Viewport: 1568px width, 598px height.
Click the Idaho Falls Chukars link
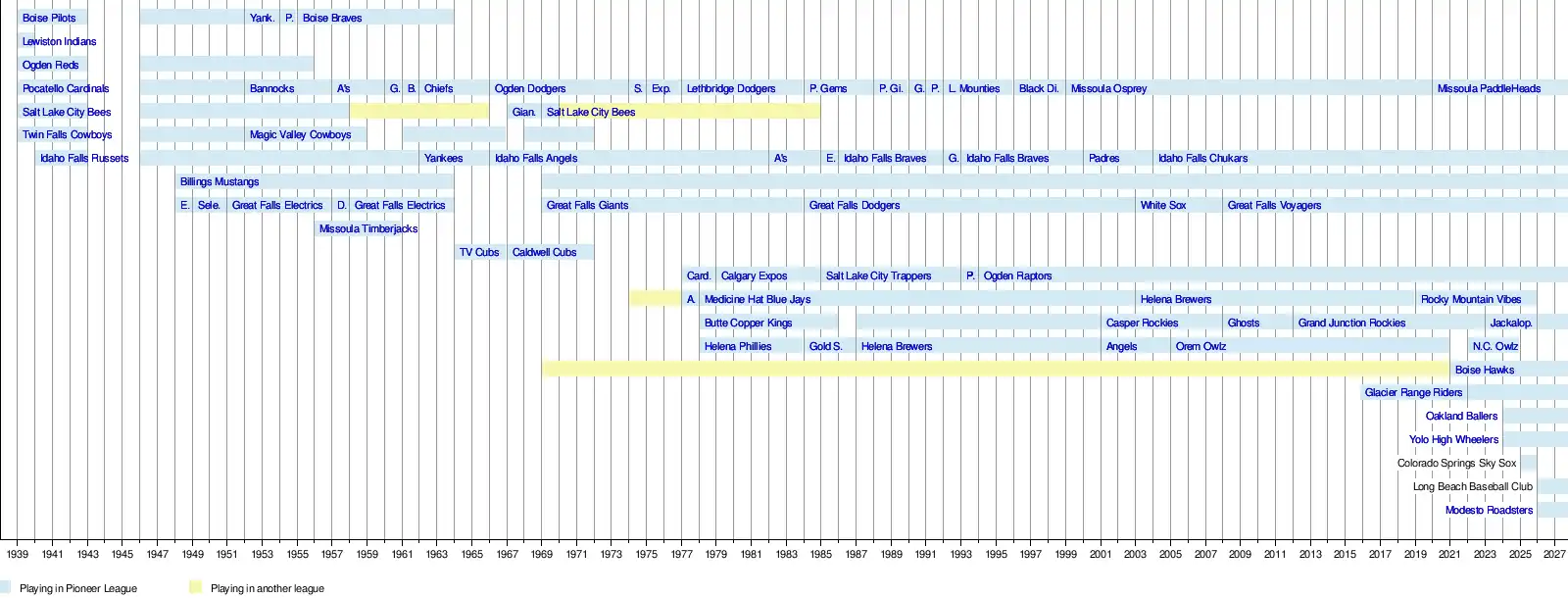click(x=1202, y=159)
